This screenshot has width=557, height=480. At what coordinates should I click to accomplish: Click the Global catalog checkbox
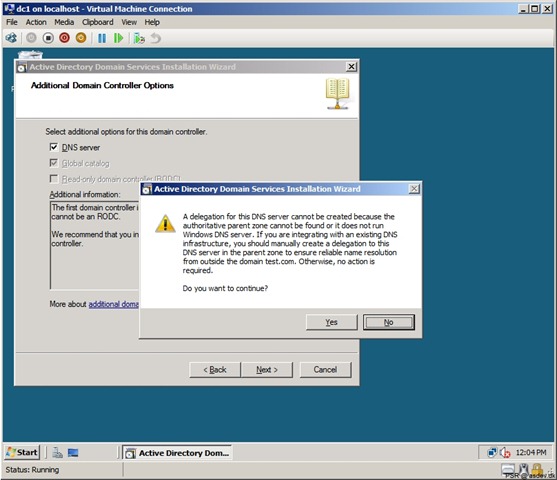54,163
